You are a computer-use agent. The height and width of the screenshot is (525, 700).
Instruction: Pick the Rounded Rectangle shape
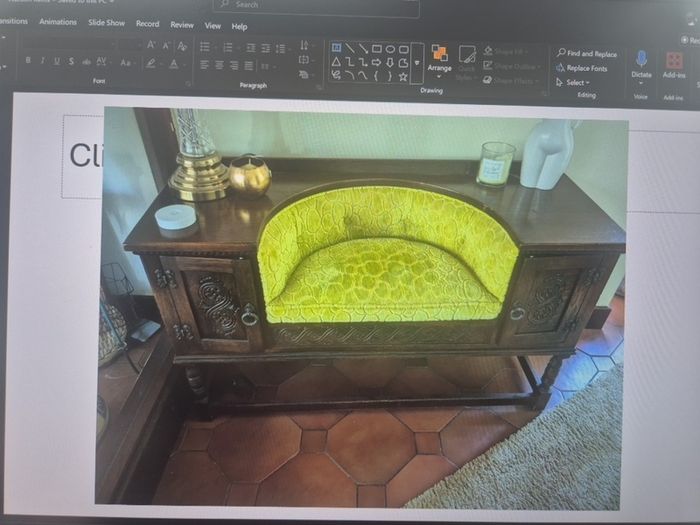tap(404, 49)
